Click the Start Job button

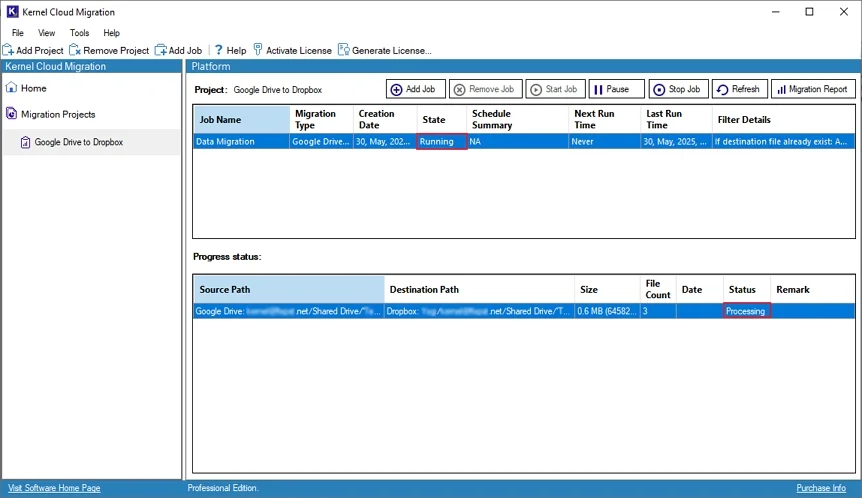coord(555,89)
